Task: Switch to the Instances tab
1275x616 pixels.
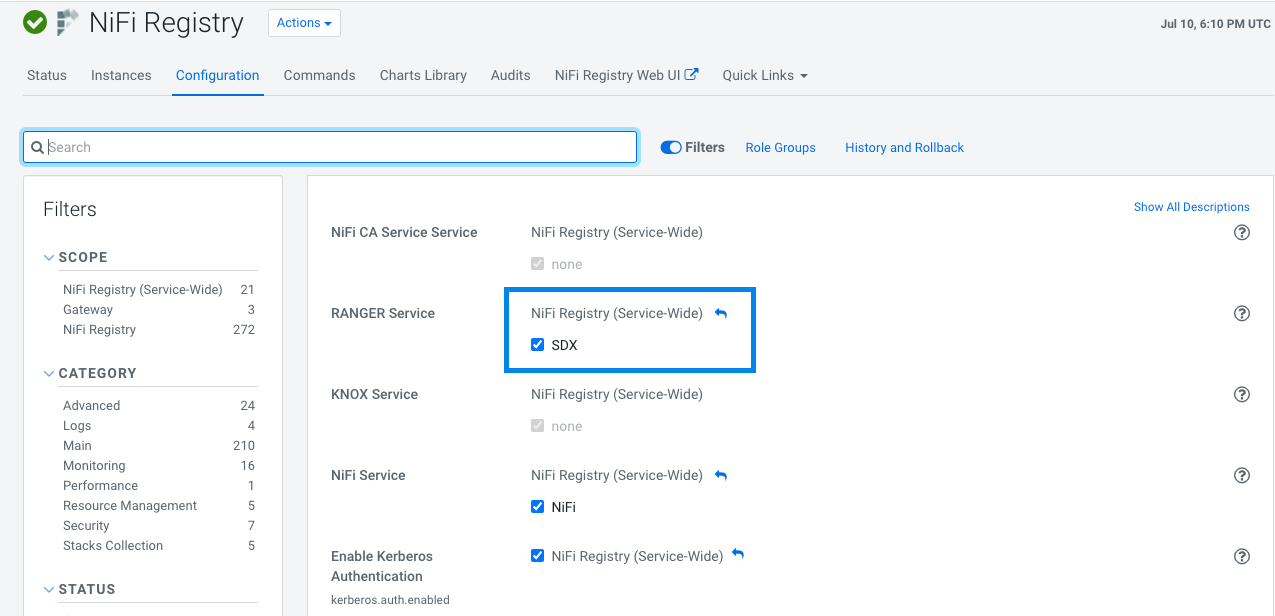Action: (x=121, y=75)
